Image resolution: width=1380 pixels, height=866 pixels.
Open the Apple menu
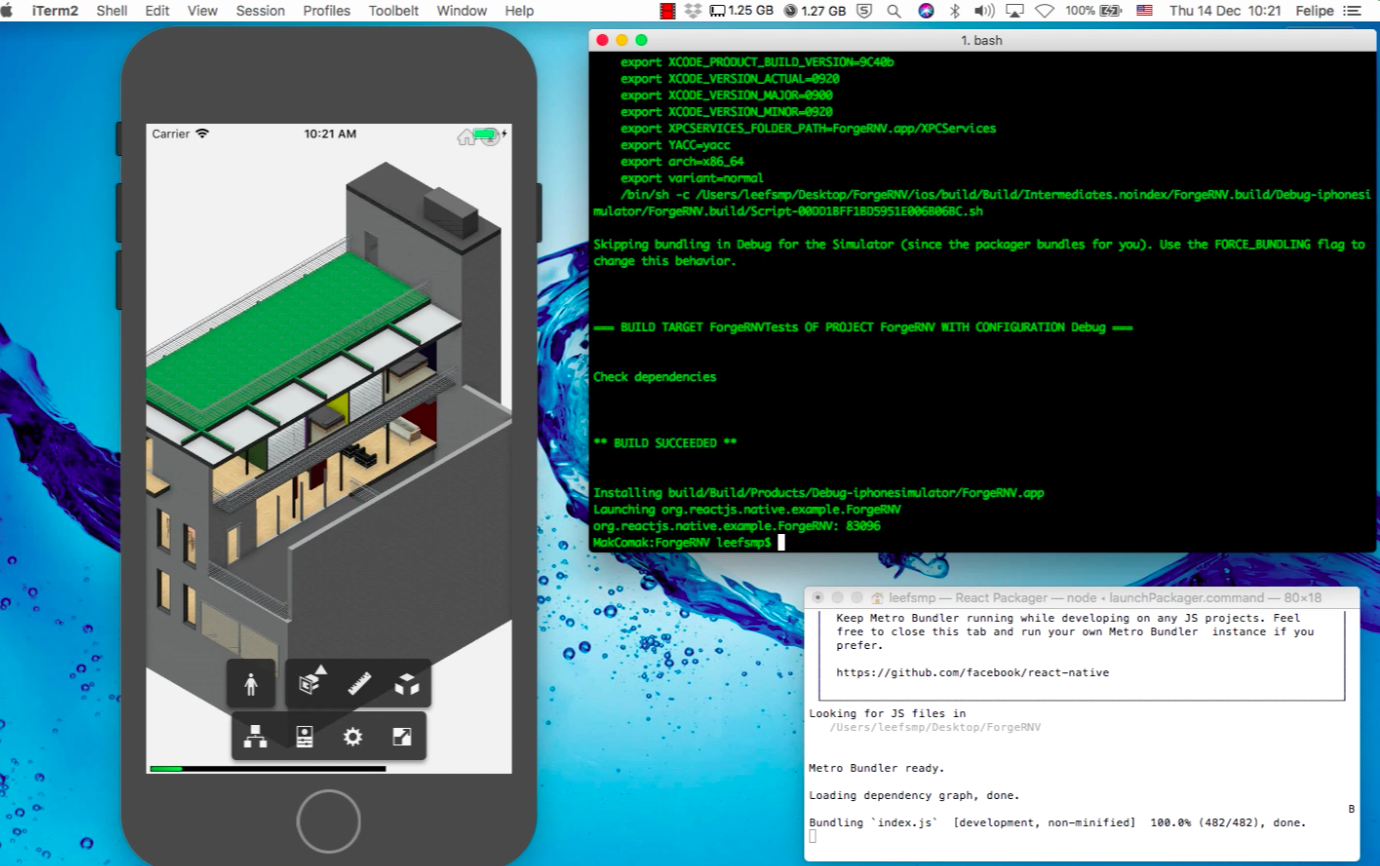point(8,11)
